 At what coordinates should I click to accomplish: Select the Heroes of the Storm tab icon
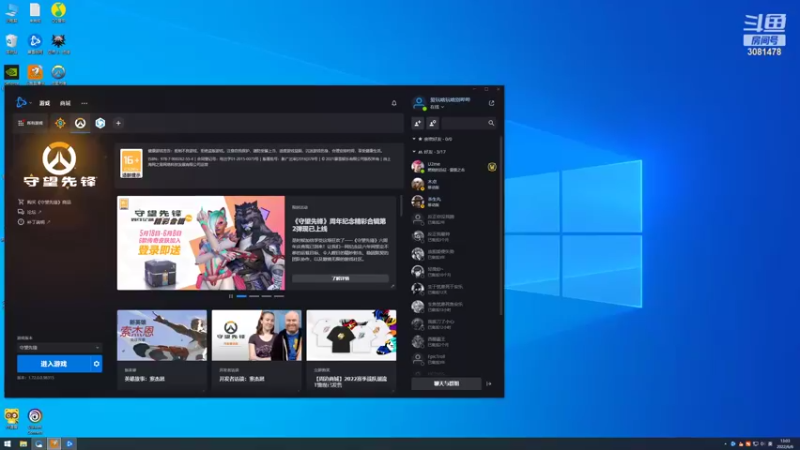click(x=100, y=123)
